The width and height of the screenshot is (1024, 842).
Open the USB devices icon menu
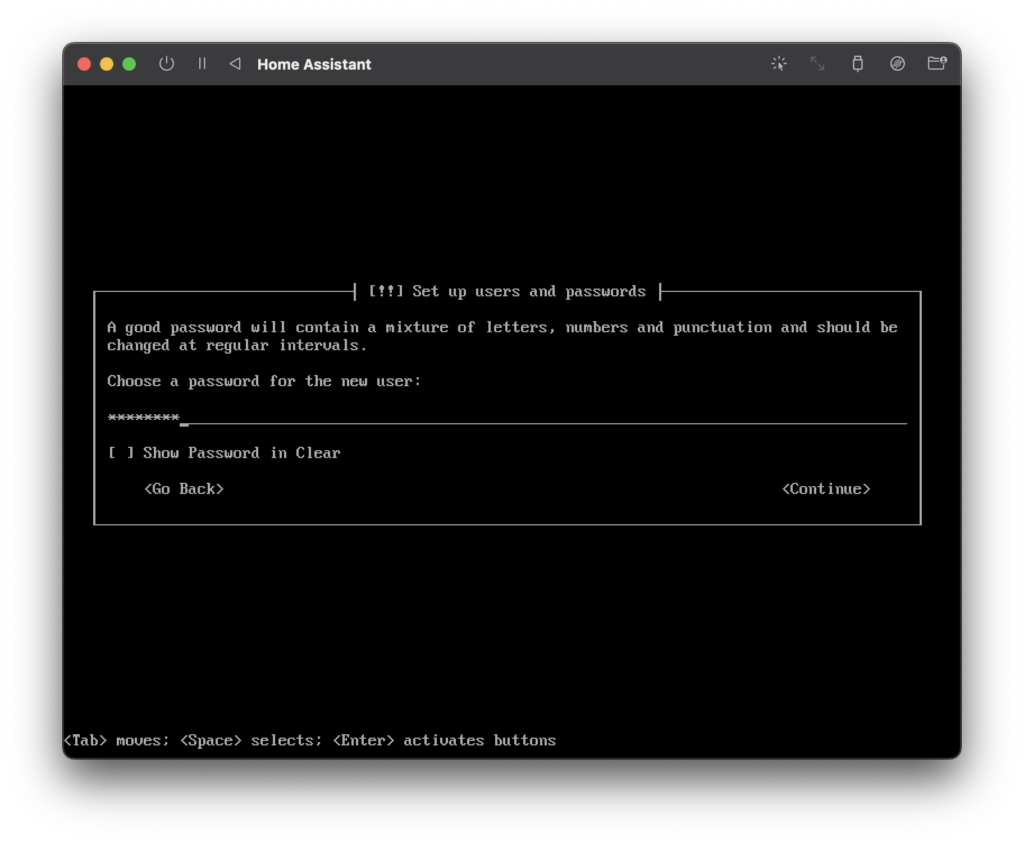point(857,63)
